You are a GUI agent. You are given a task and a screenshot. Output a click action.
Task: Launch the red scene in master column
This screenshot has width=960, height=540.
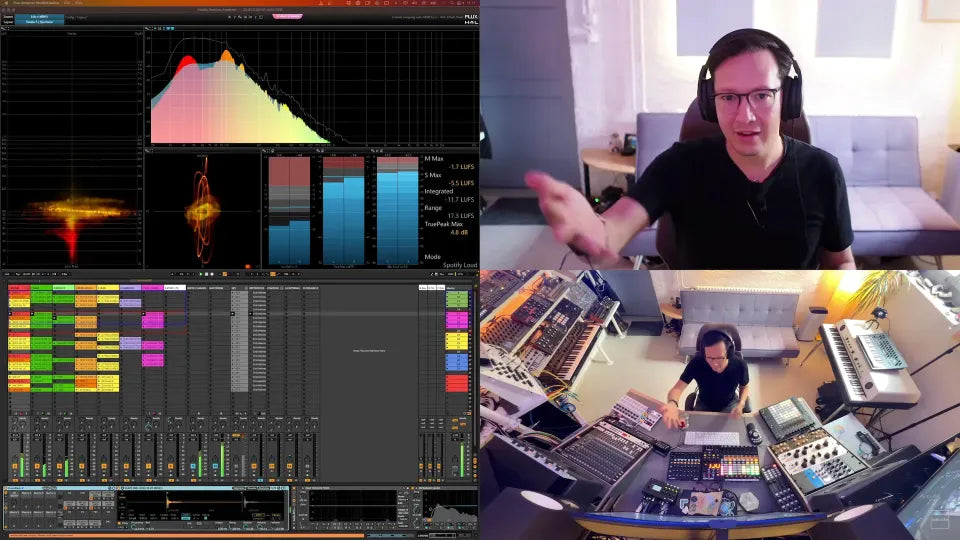[x=457, y=383]
